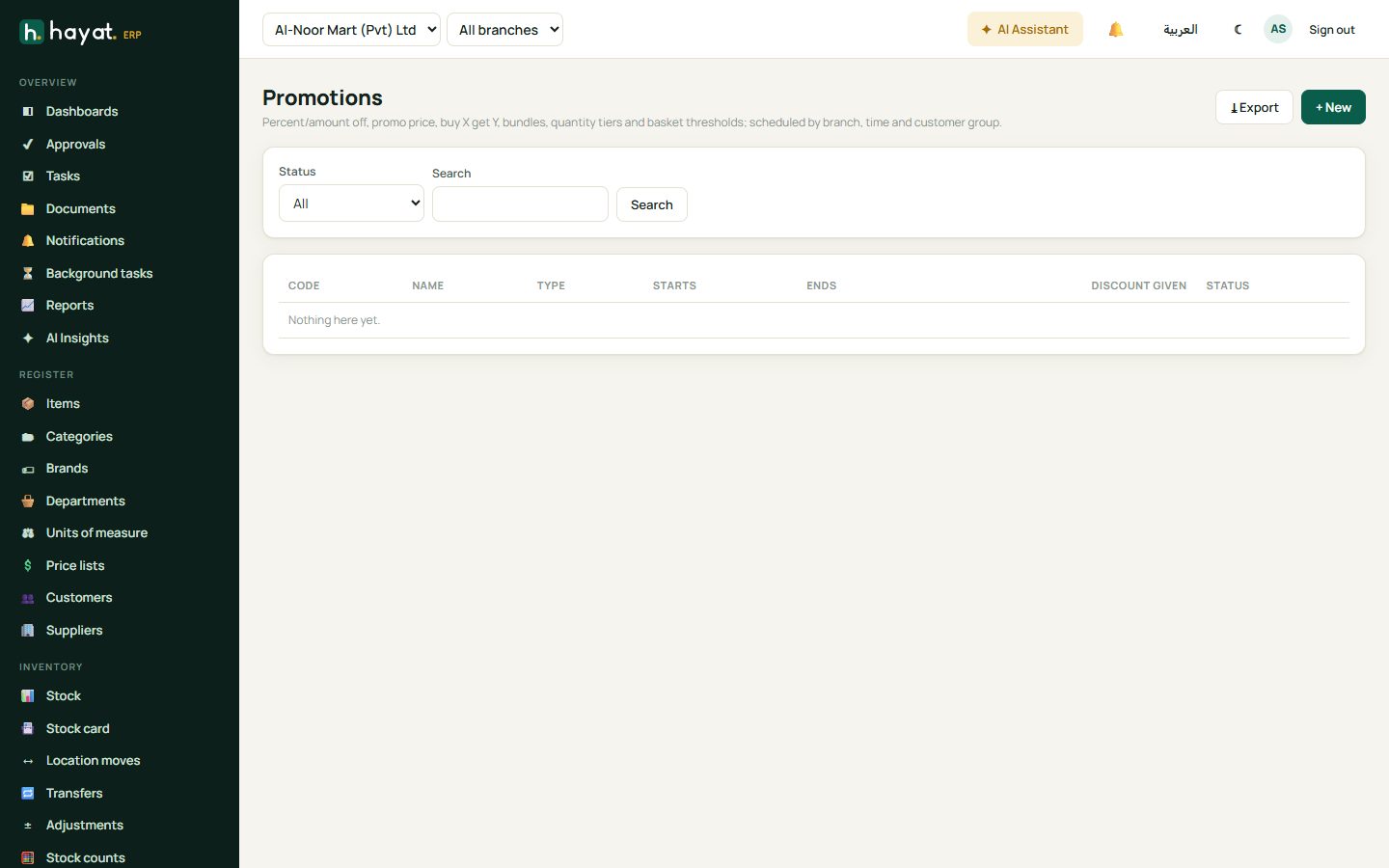Open Stock page in sidebar
Image resolution: width=1389 pixels, height=868 pixels.
[x=63, y=696]
